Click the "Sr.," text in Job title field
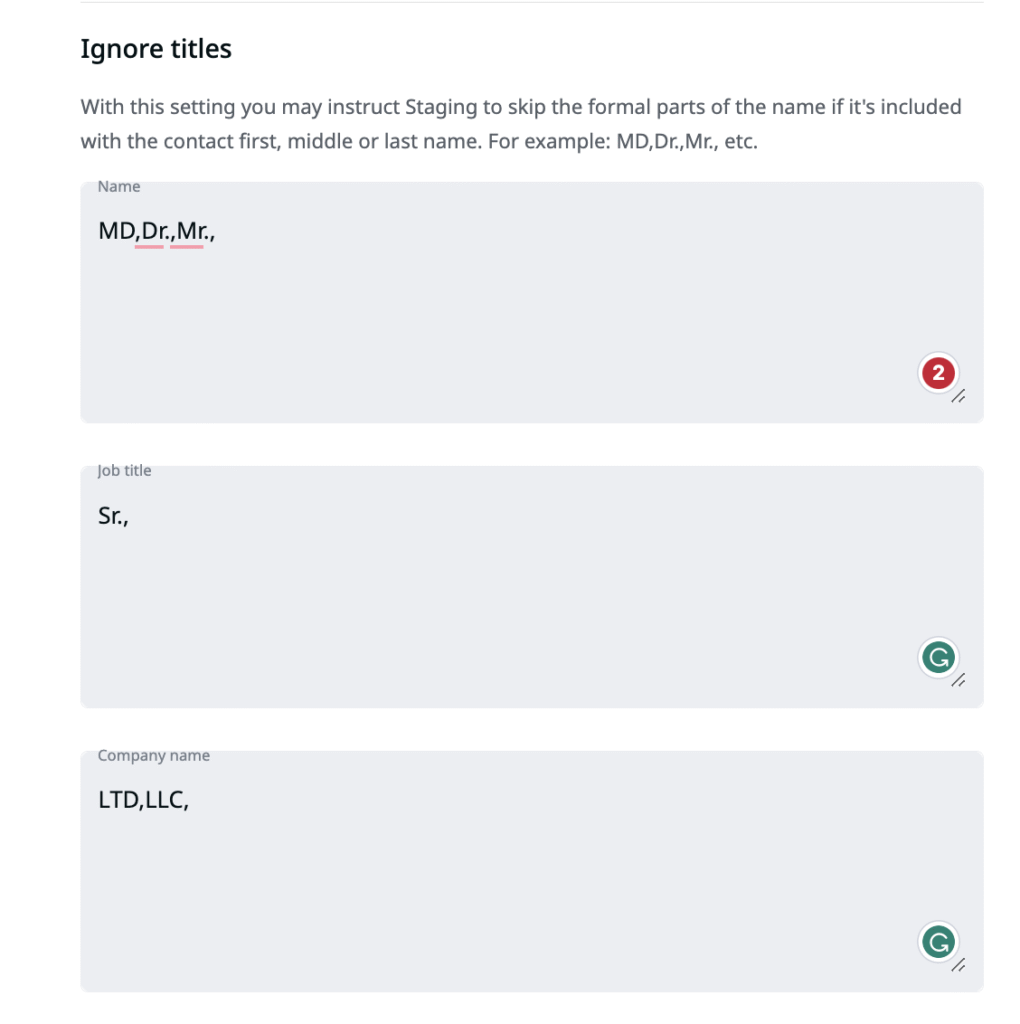Screen dimensions: 1020x1024 click(x=113, y=516)
